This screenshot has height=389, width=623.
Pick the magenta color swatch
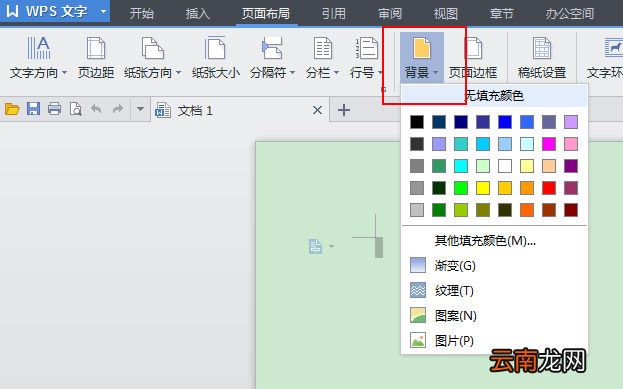tap(549, 144)
